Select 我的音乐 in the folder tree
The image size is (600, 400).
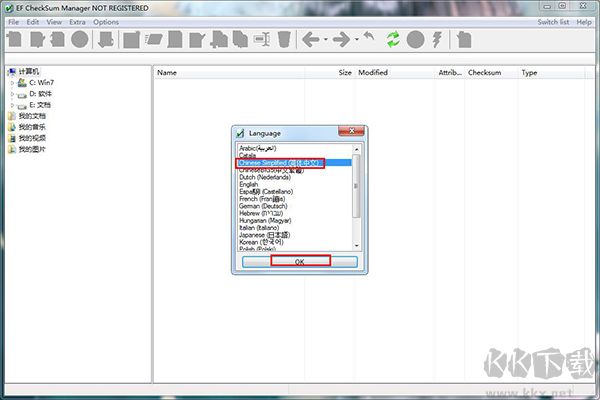pyautogui.click(x=32, y=127)
